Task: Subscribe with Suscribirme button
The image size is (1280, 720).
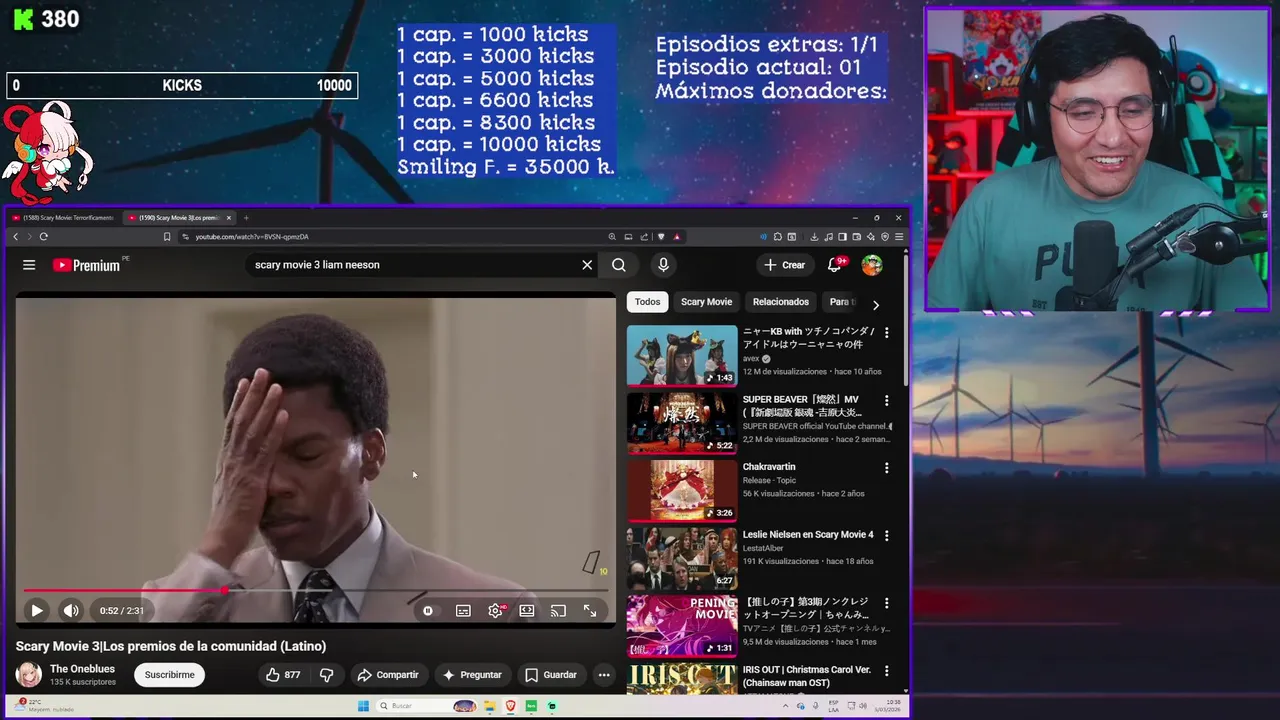Action: point(169,675)
